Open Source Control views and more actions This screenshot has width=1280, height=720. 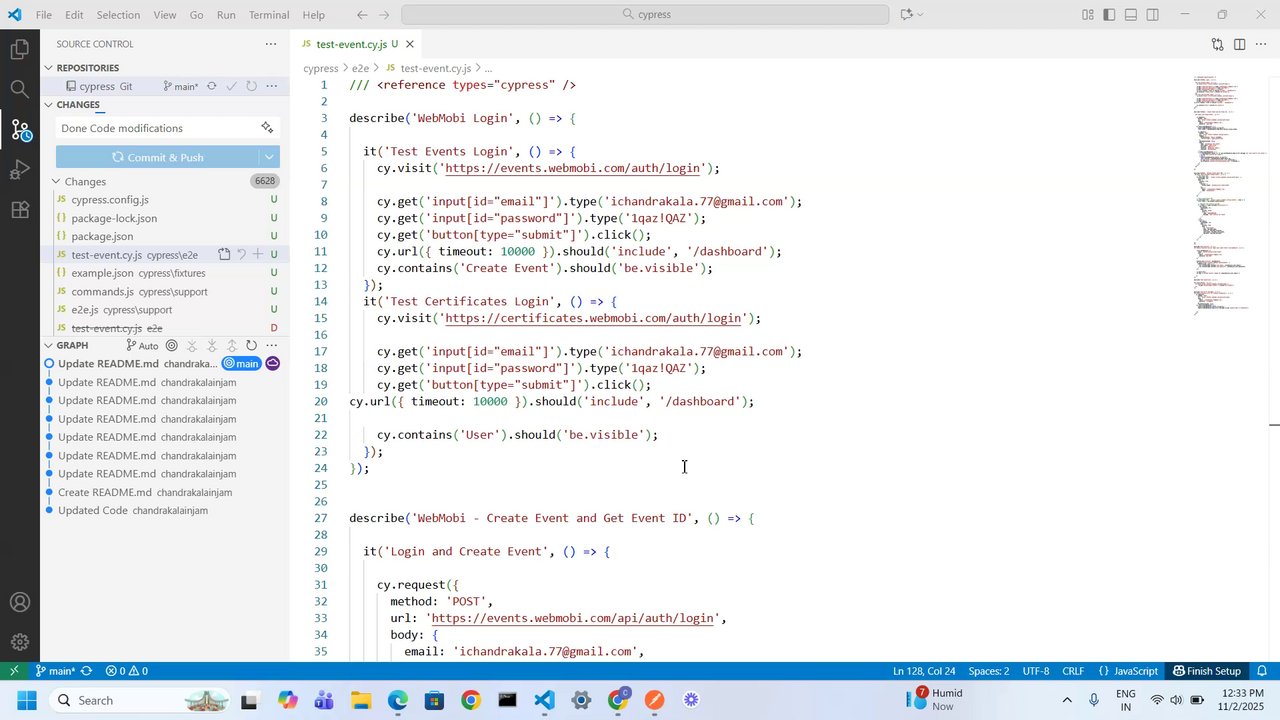(x=271, y=44)
